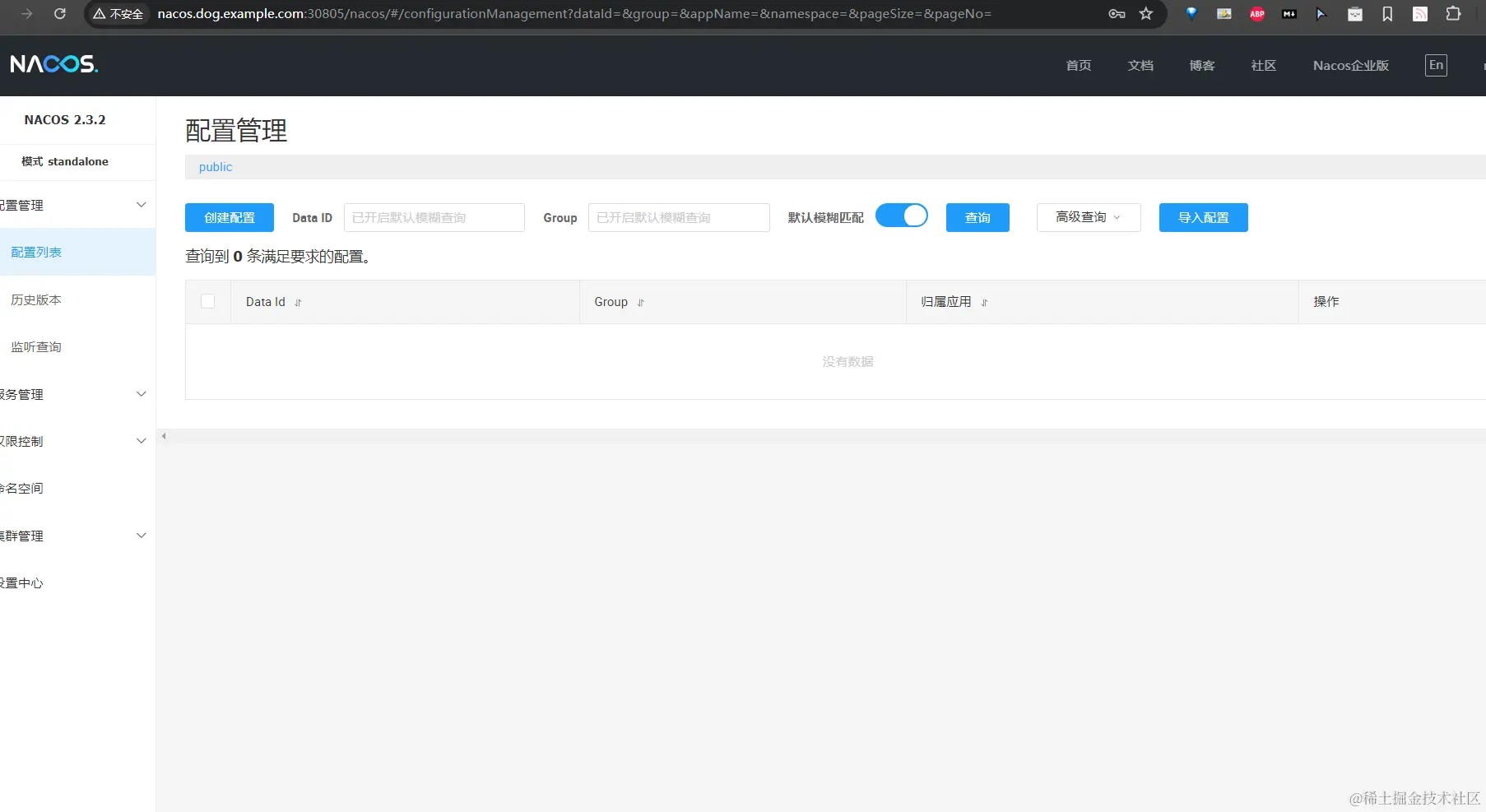Viewport: 1486px width, 812px height.
Task: Click the 导入配置 button
Action: pyautogui.click(x=1203, y=217)
